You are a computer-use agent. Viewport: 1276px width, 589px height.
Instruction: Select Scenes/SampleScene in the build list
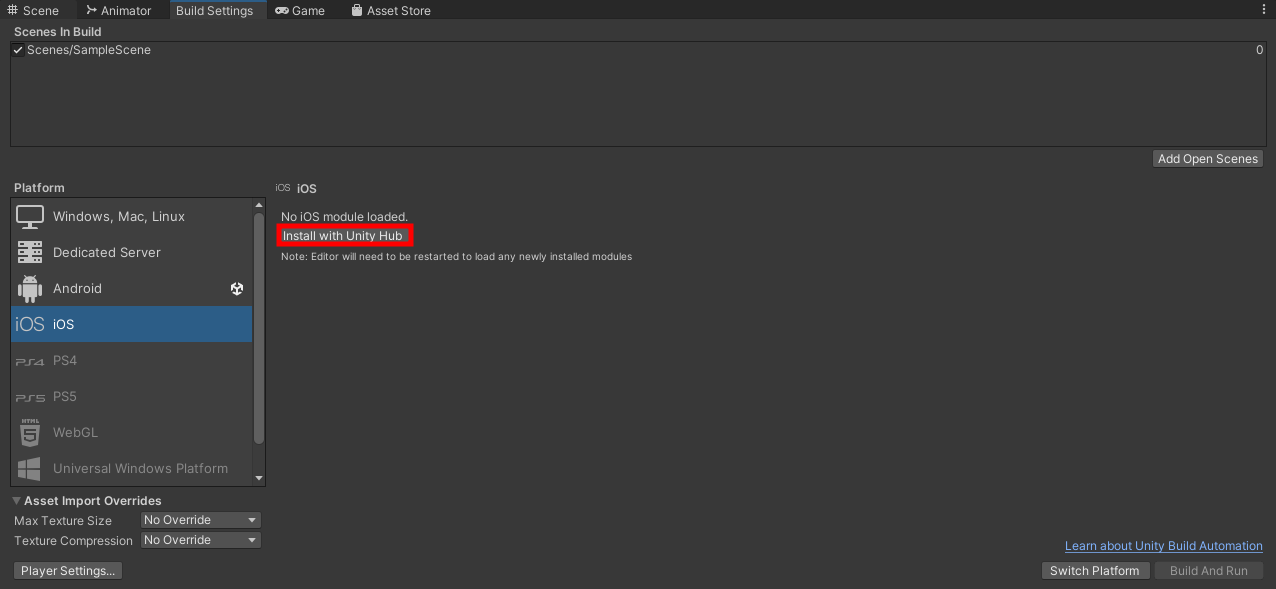(x=638, y=50)
